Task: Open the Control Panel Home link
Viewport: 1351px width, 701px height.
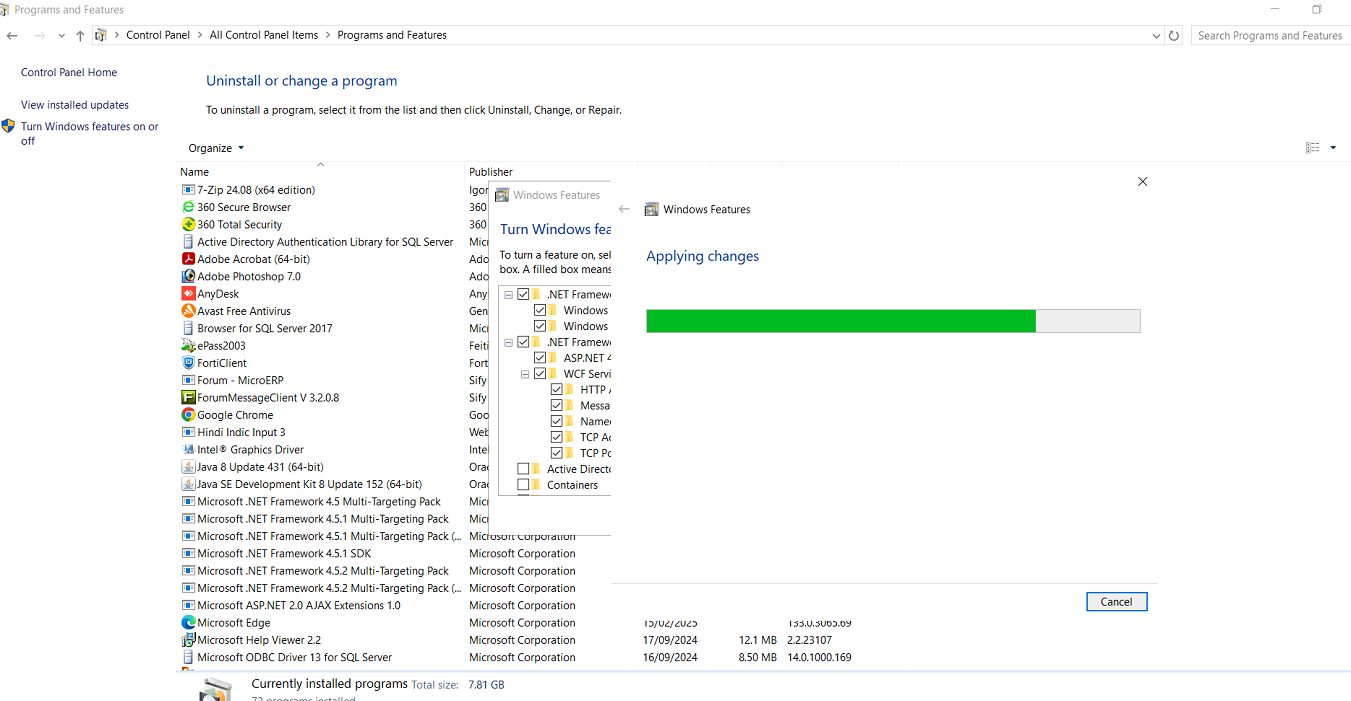Action: 69,72
